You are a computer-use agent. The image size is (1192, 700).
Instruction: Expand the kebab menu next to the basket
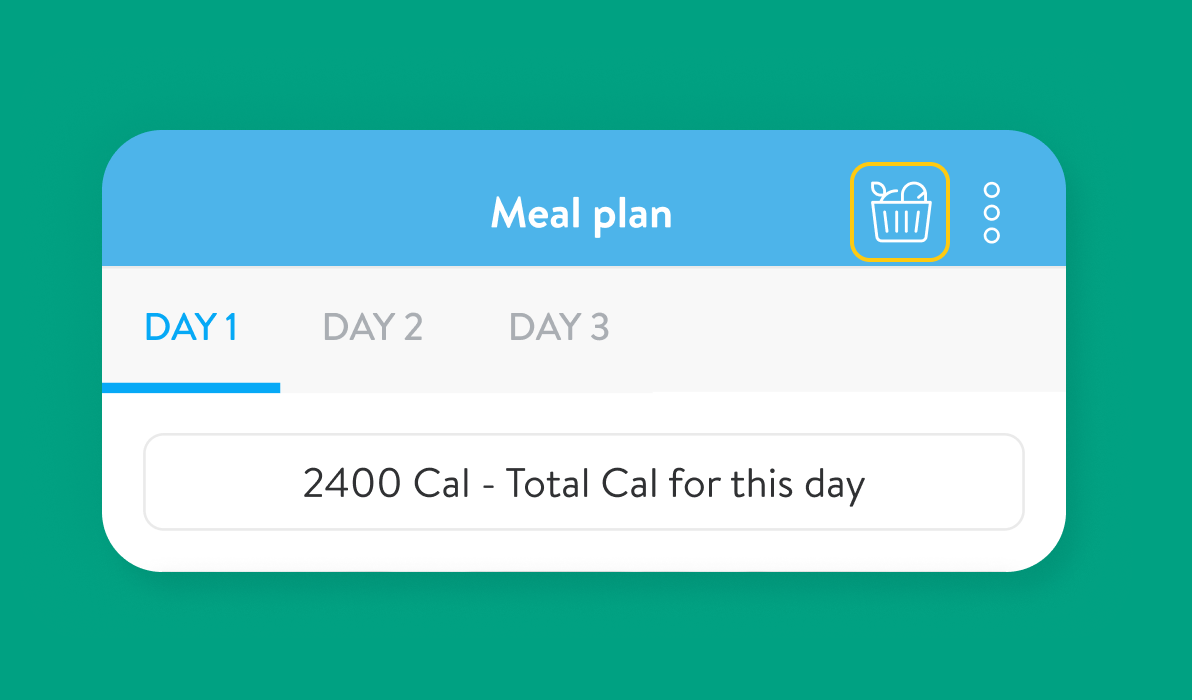point(991,212)
